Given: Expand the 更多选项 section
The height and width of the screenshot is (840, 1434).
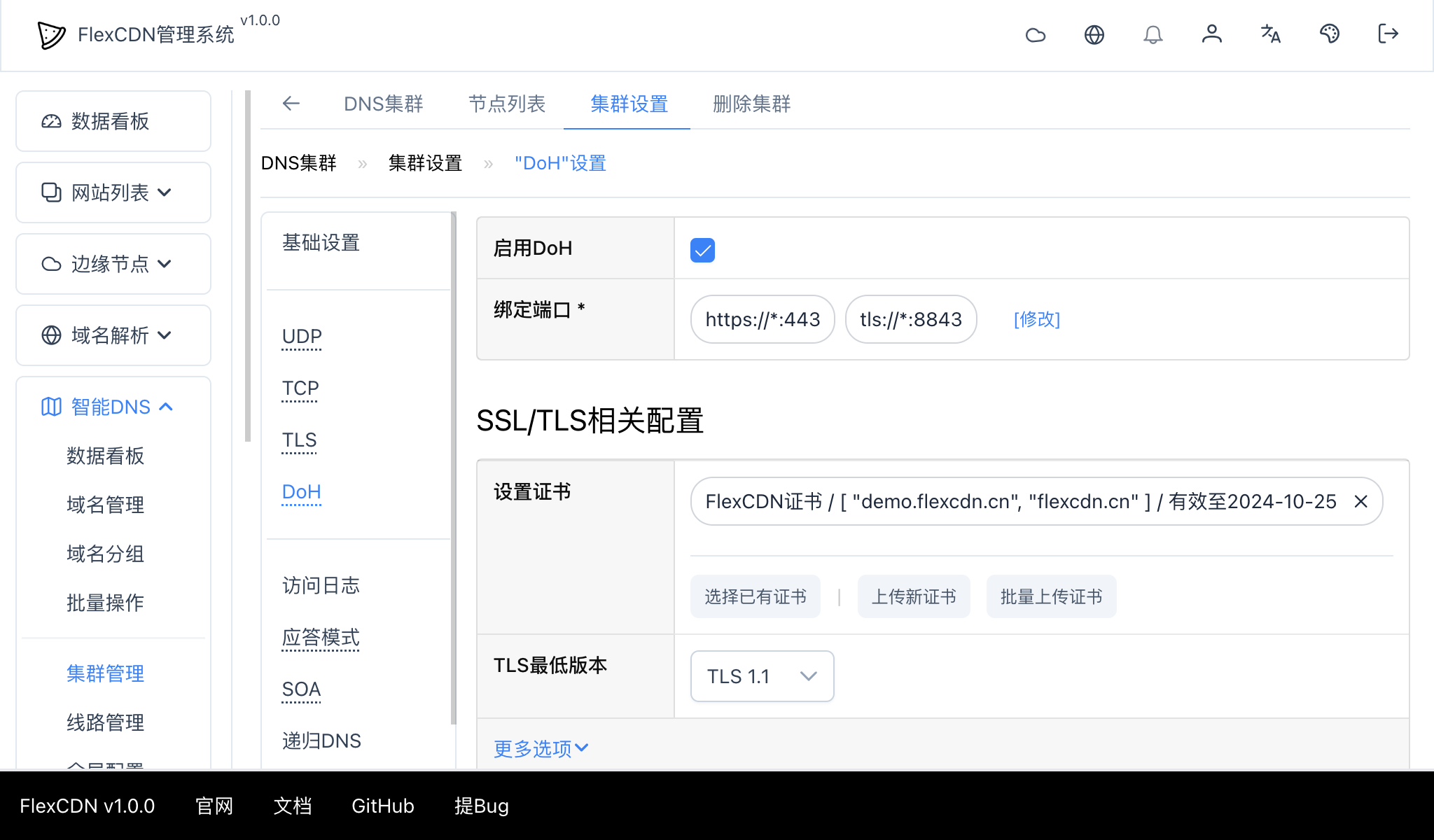Looking at the screenshot, I should tap(540, 748).
